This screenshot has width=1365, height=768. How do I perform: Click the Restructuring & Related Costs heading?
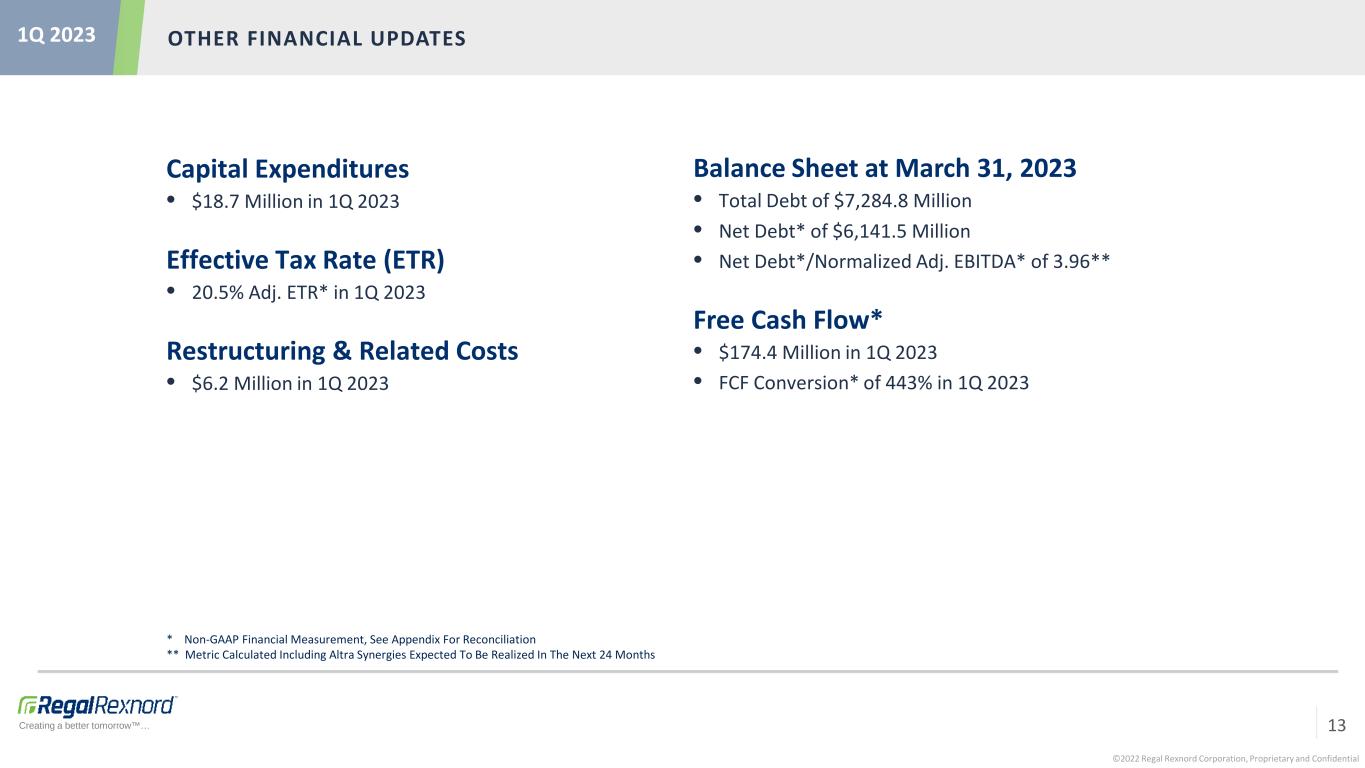tap(342, 351)
